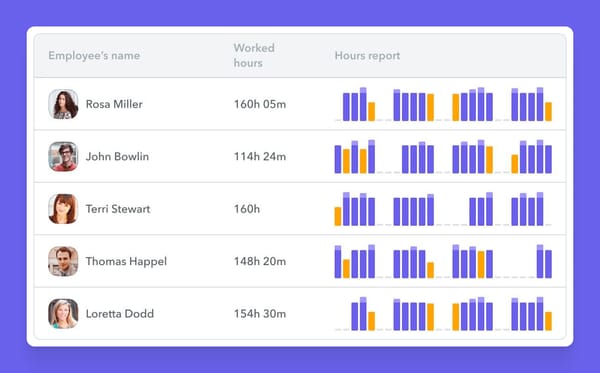Sort by Worked hours column header
The width and height of the screenshot is (600, 373).
click(254, 55)
